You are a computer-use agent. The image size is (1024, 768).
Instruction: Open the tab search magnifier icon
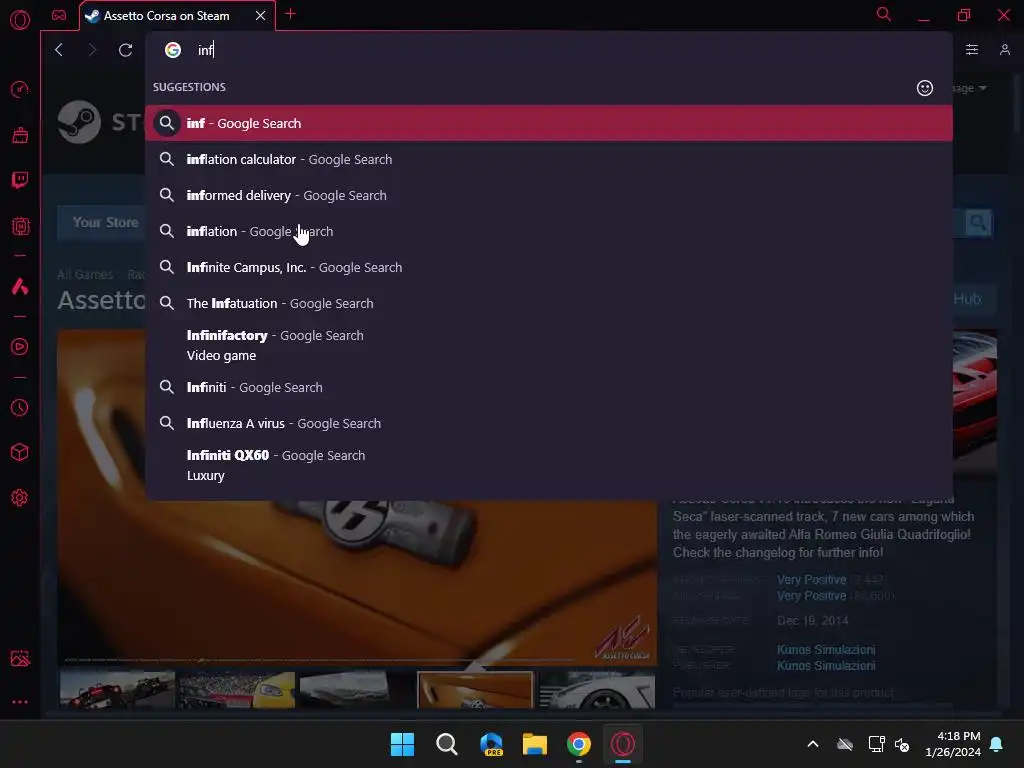click(884, 14)
